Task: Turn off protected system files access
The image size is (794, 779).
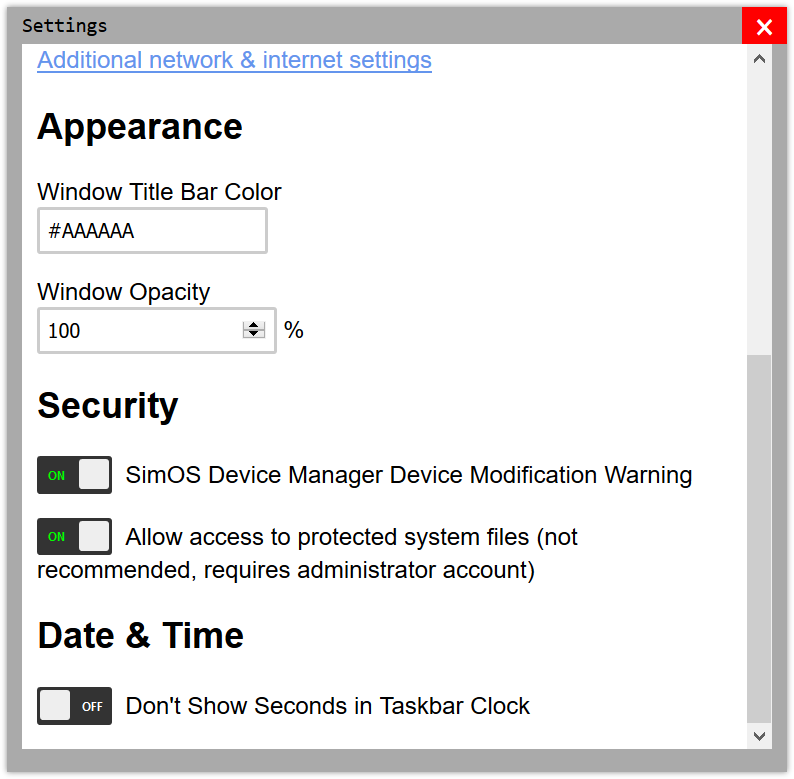Action: pyautogui.click(x=74, y=537)
